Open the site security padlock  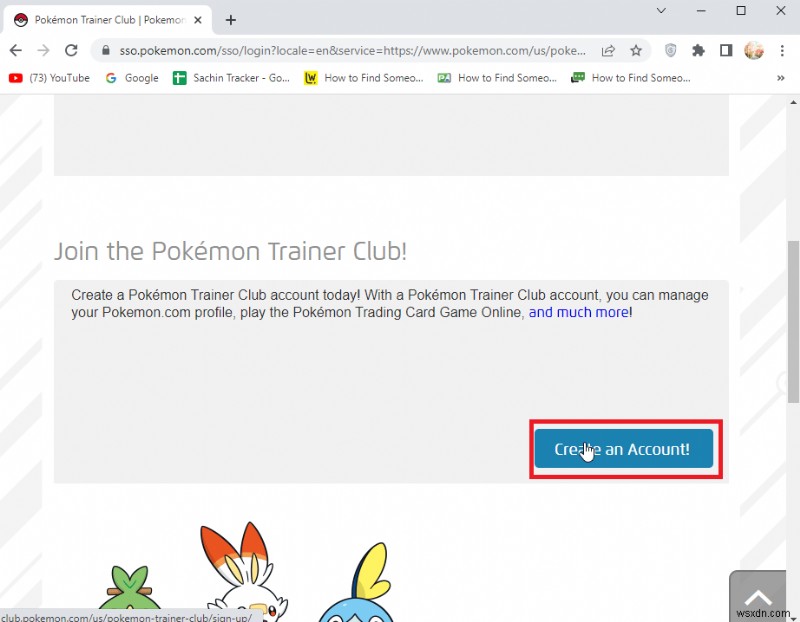(x=106, y=51)
